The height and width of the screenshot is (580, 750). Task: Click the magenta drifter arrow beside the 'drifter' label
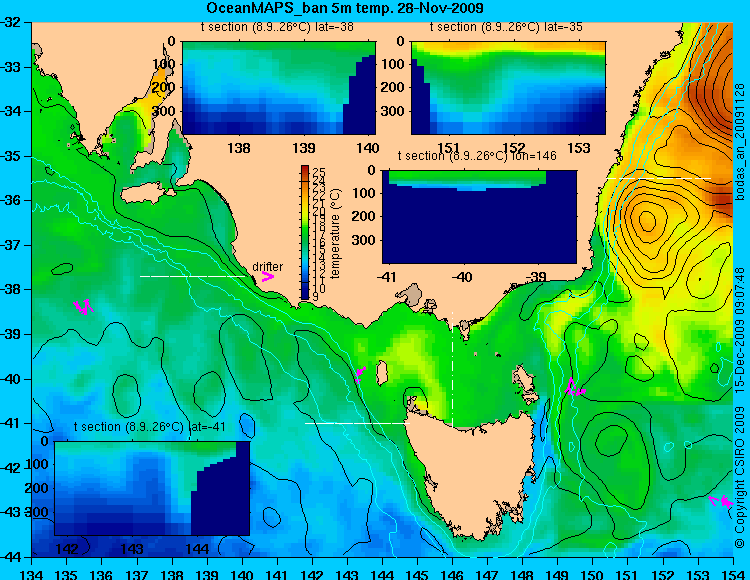pyautogui.click(x=267, y=277)
